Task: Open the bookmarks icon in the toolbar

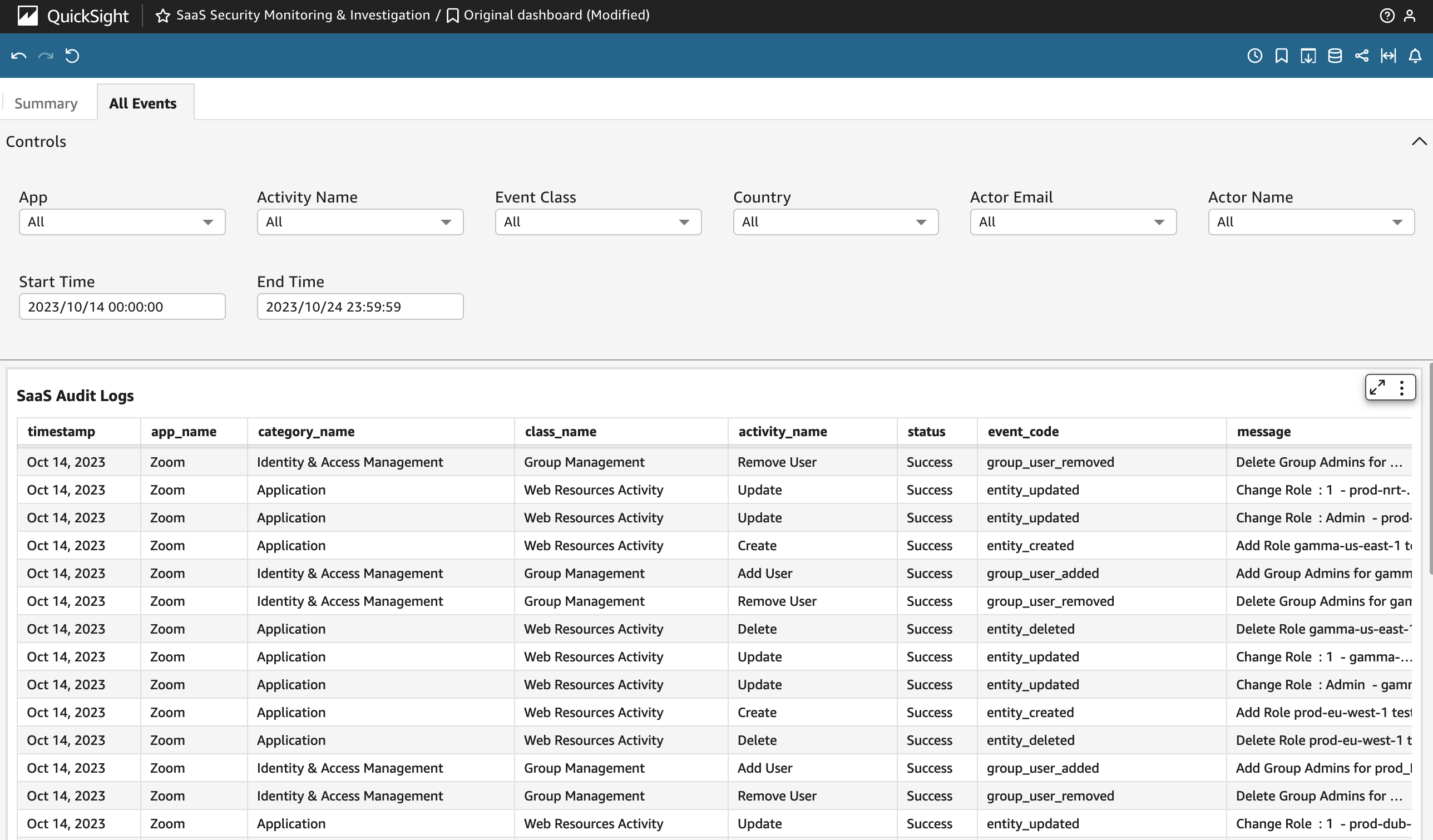Action: tap(1281, 55)
